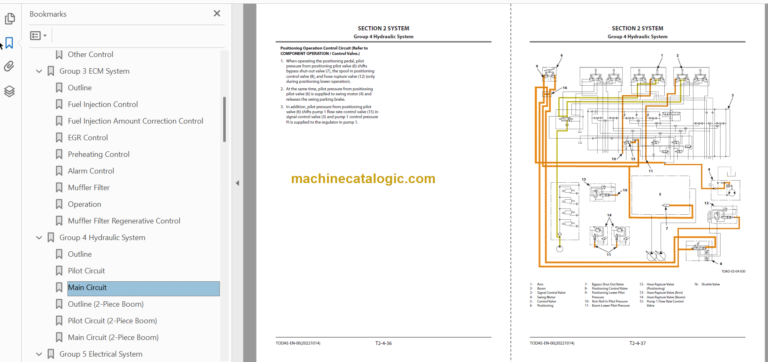Select the Fuel Injection Control bookmark
The height and width of the screenshot is (362, 768).
[103, 104]
